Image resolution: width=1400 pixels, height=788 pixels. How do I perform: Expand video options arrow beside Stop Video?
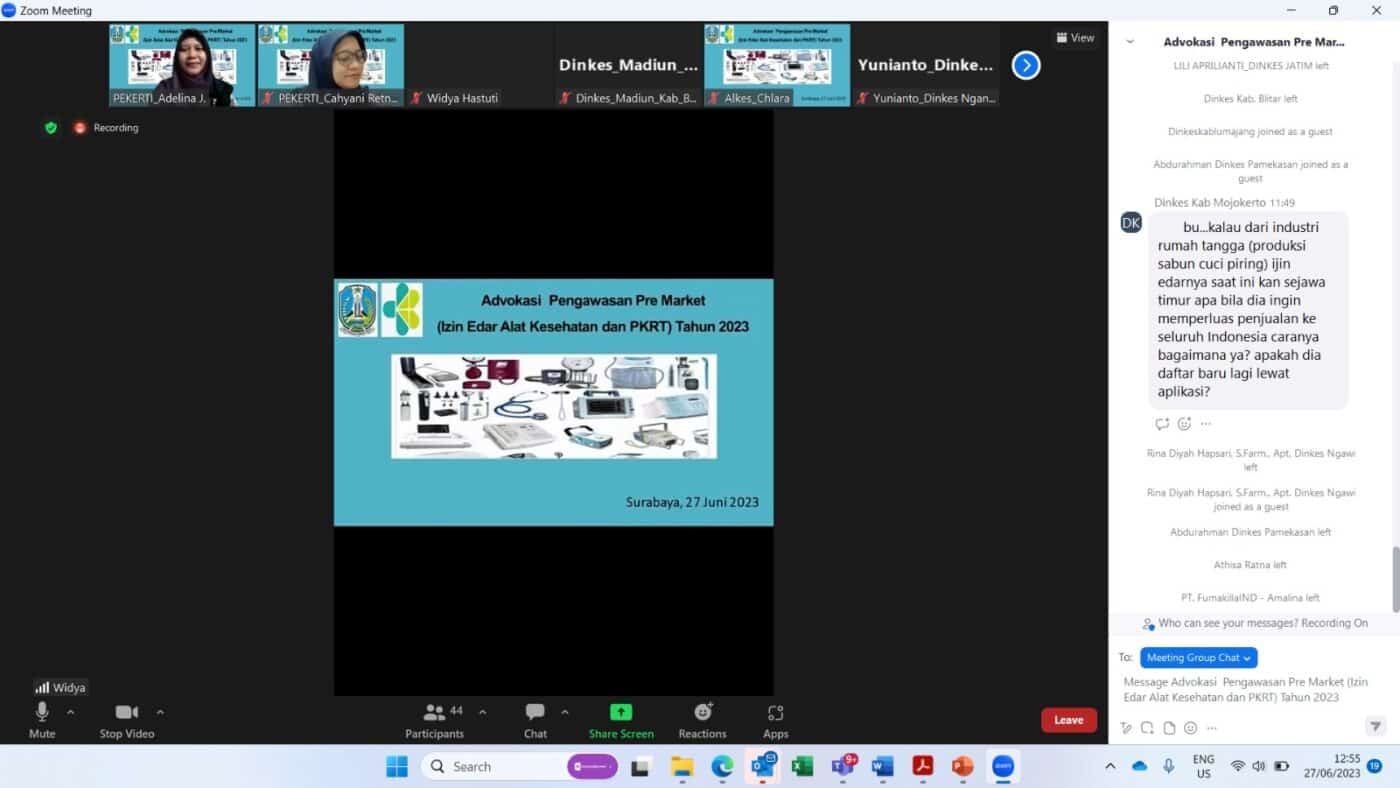pyautogui.click(x=160, y=712)
